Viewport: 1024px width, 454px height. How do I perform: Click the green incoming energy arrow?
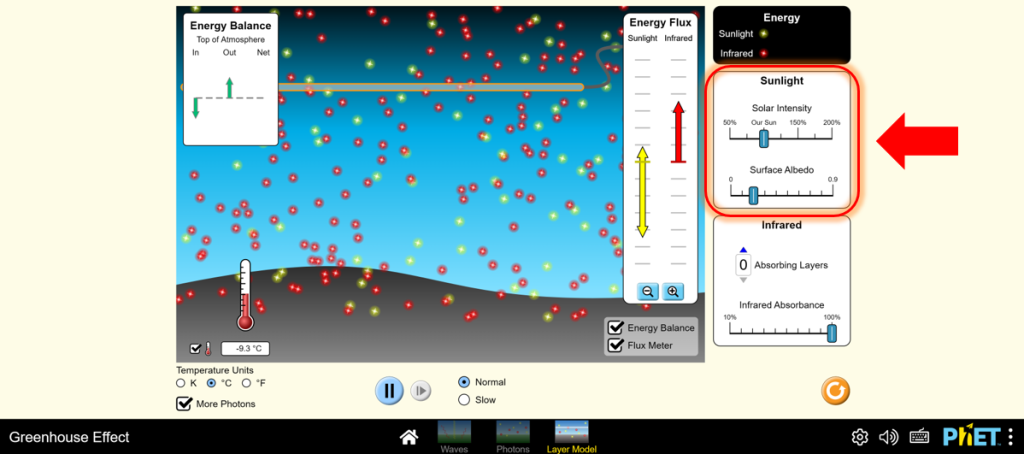195,108
